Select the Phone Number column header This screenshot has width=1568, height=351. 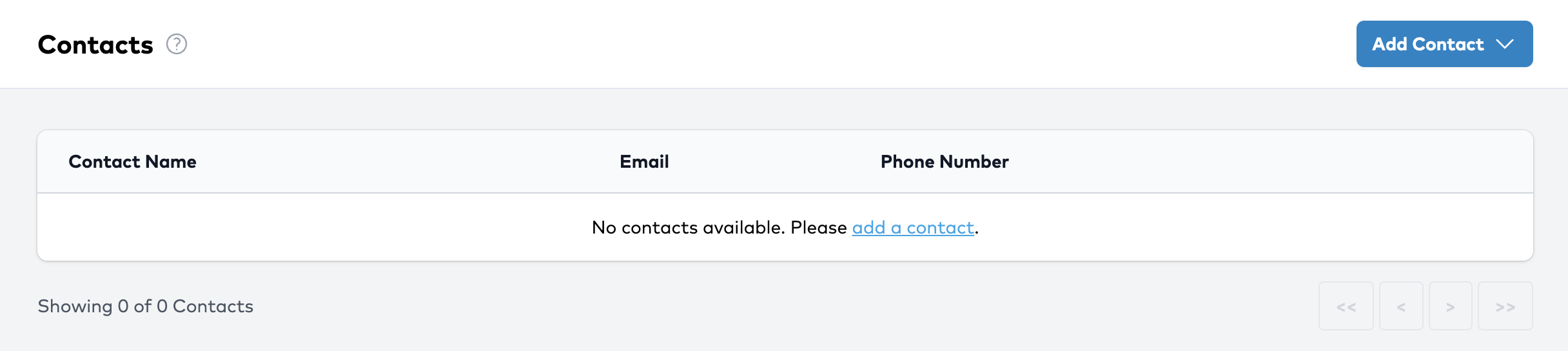[x=945, y=162]
